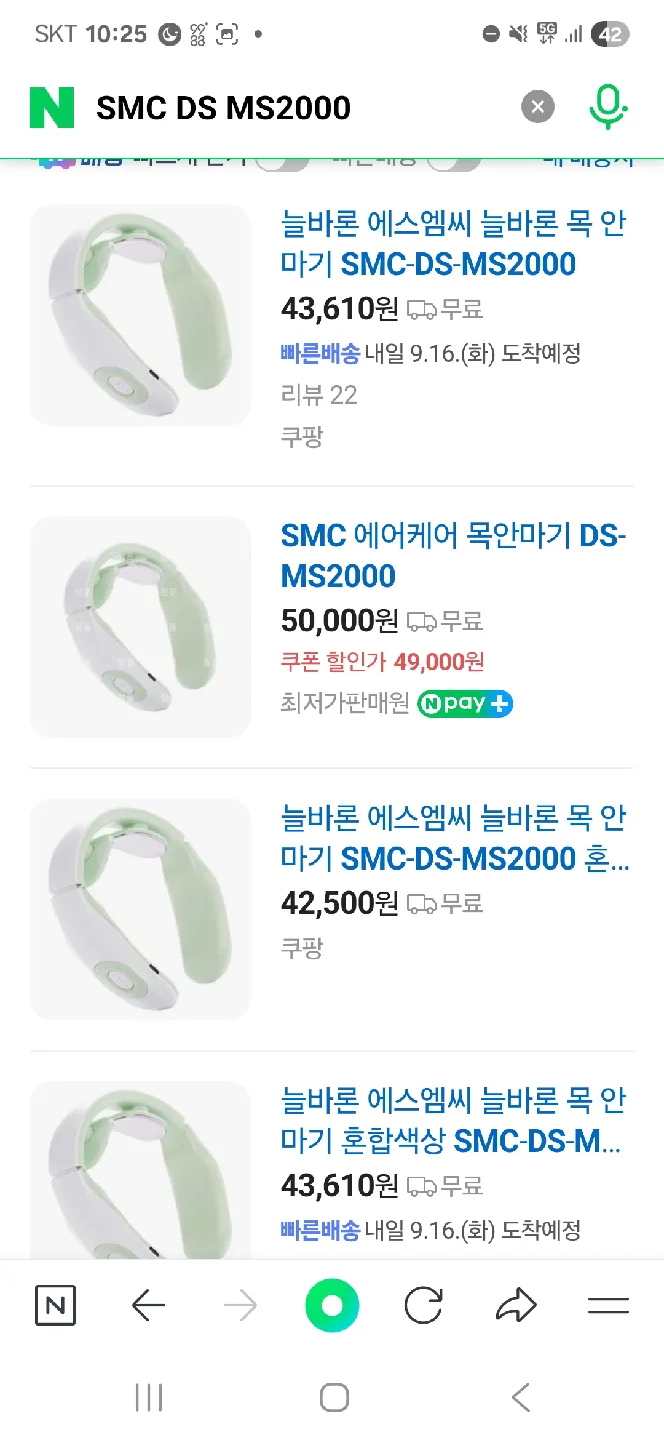Tap 리뷰 22 on the first product
The image size is (664, 1440).
coord(319,395)
